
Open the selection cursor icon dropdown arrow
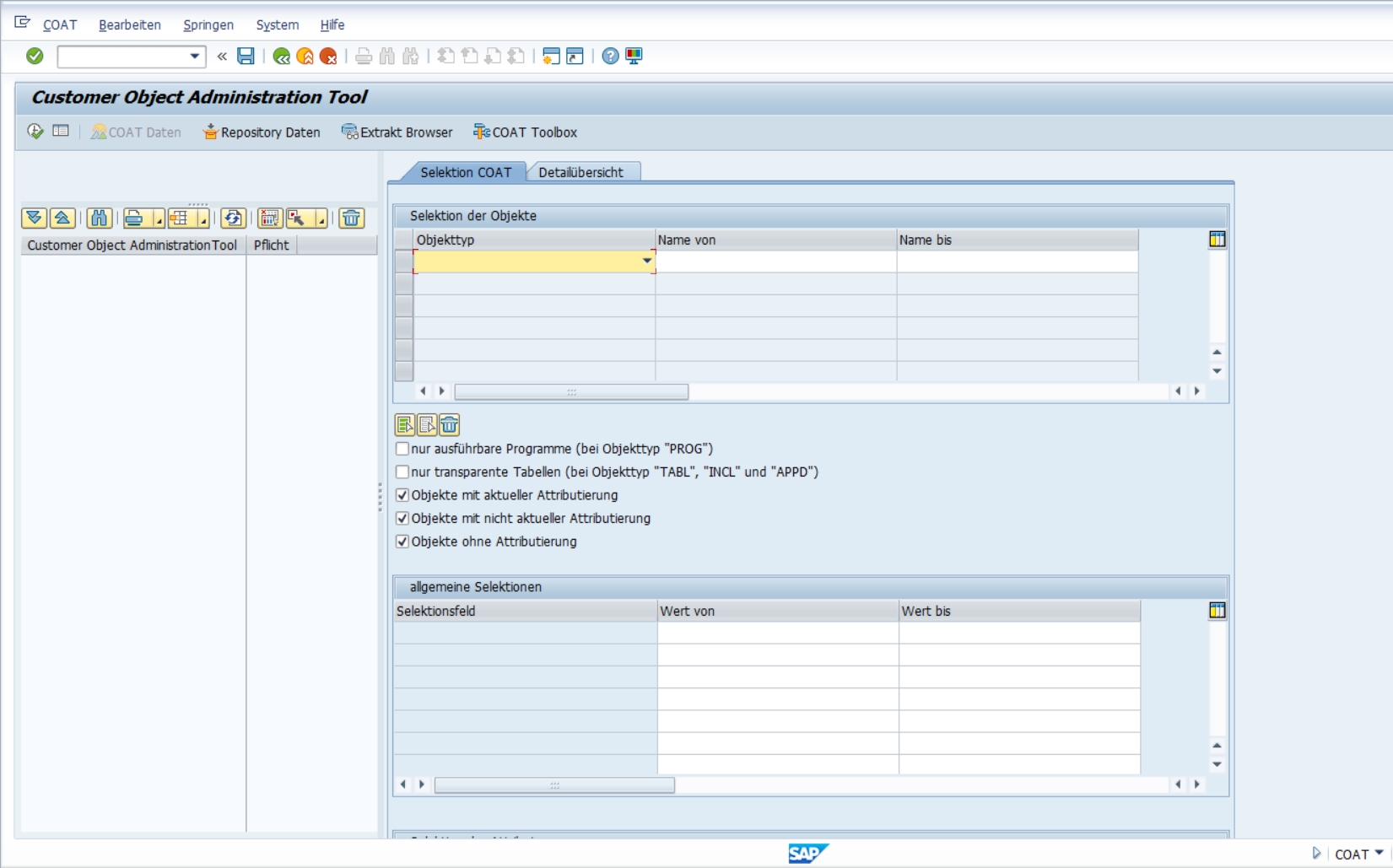[x=322, y=219]
